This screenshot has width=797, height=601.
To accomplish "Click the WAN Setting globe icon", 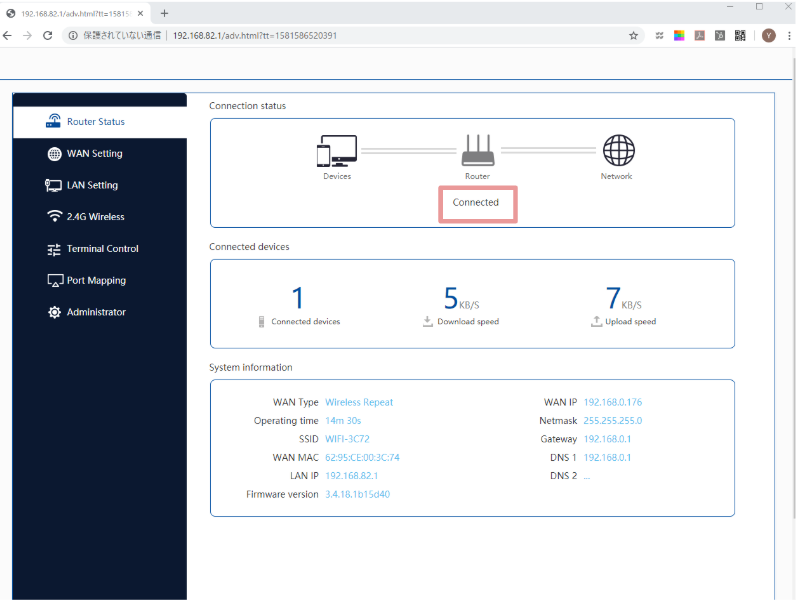I will (54, 154).
